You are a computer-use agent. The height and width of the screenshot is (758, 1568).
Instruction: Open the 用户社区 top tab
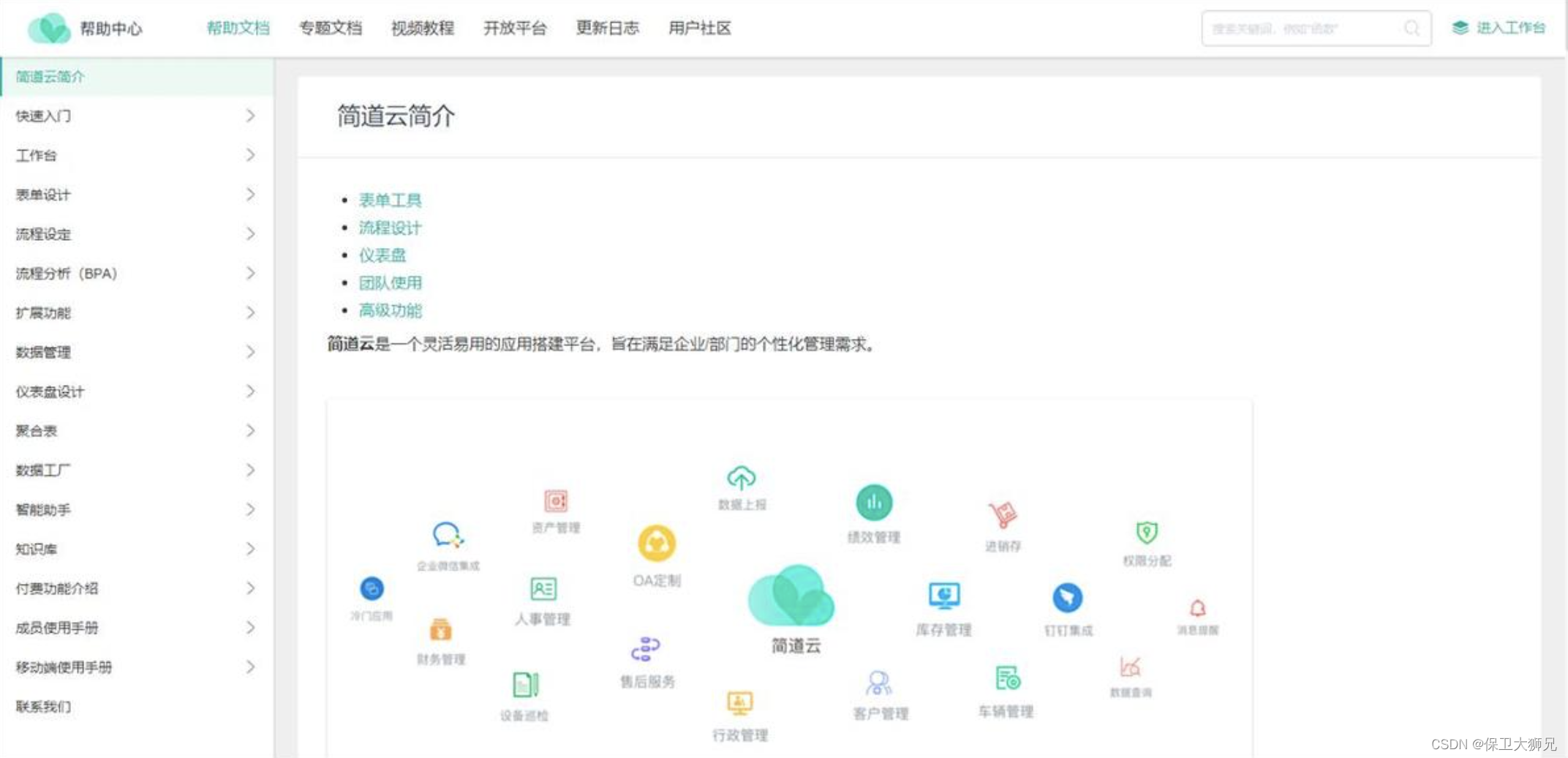coord(700,29)
